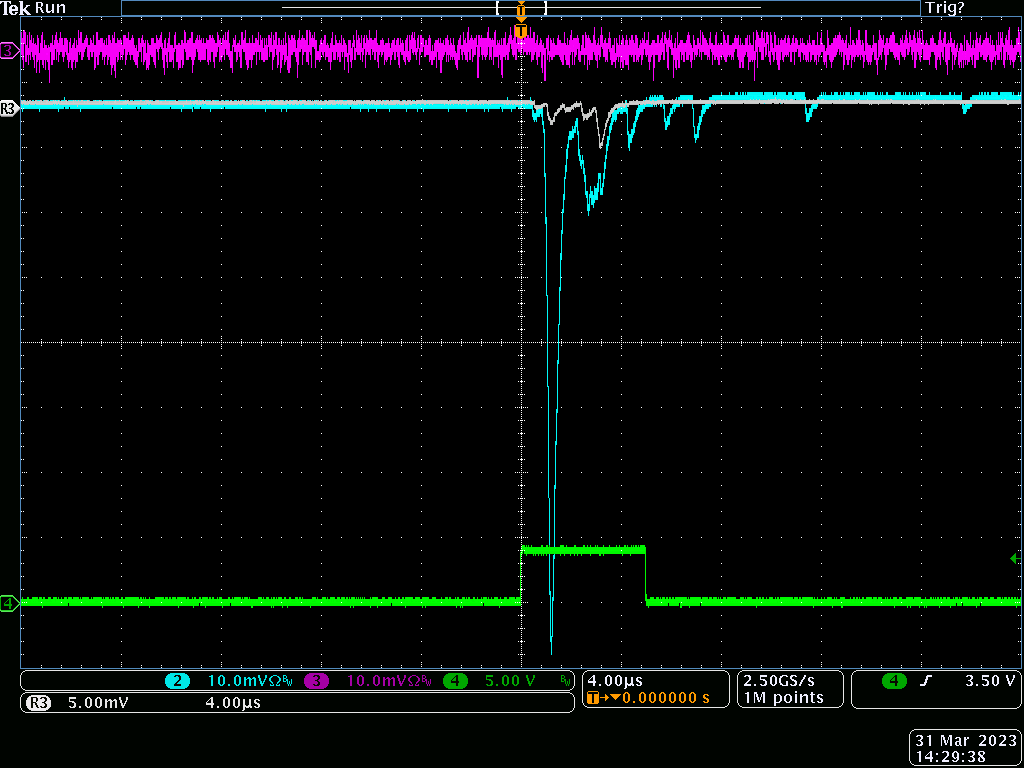Open the 1M points record length readout
This screenshot has width=1024, height=768.
click(783, 698)
